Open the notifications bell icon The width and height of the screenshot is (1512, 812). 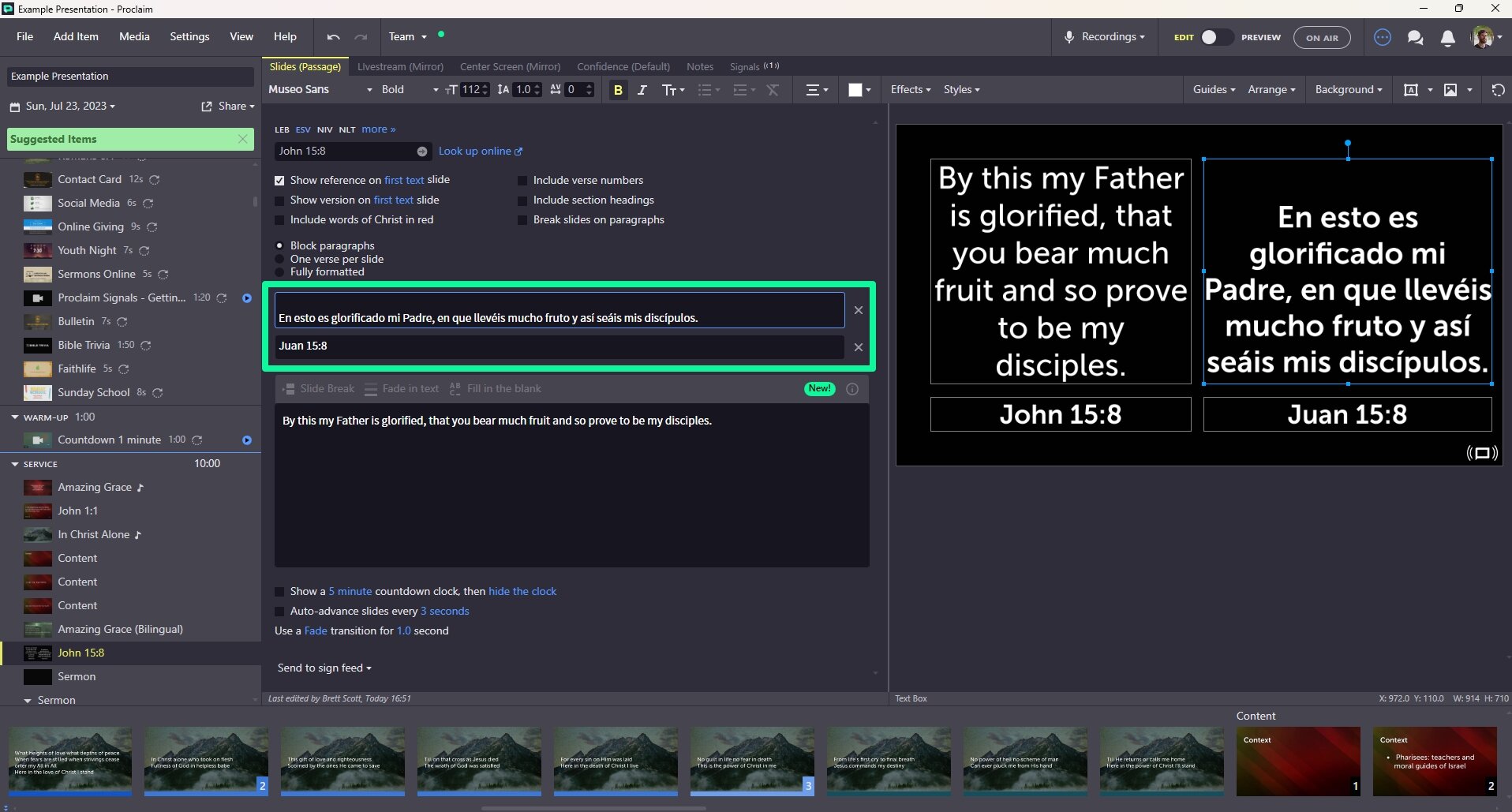[x=1447, y=38]
